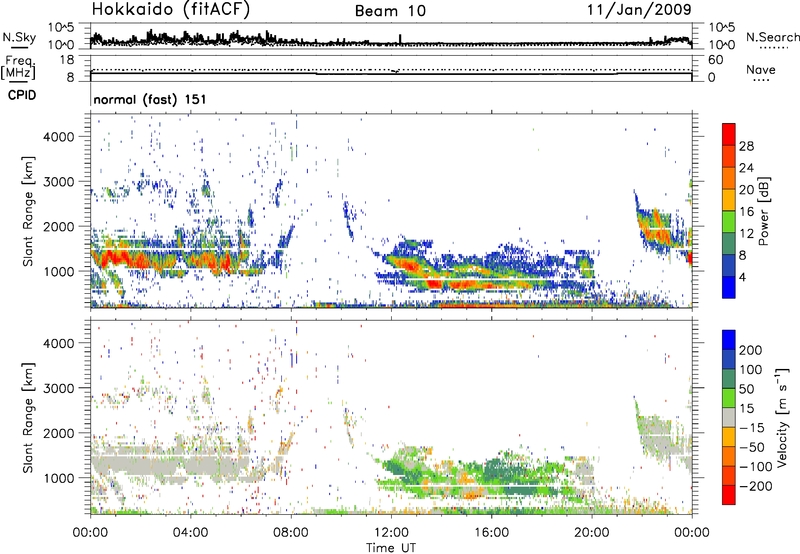
Task: Click the '20:00' time tick label
Action: (592, 533)
